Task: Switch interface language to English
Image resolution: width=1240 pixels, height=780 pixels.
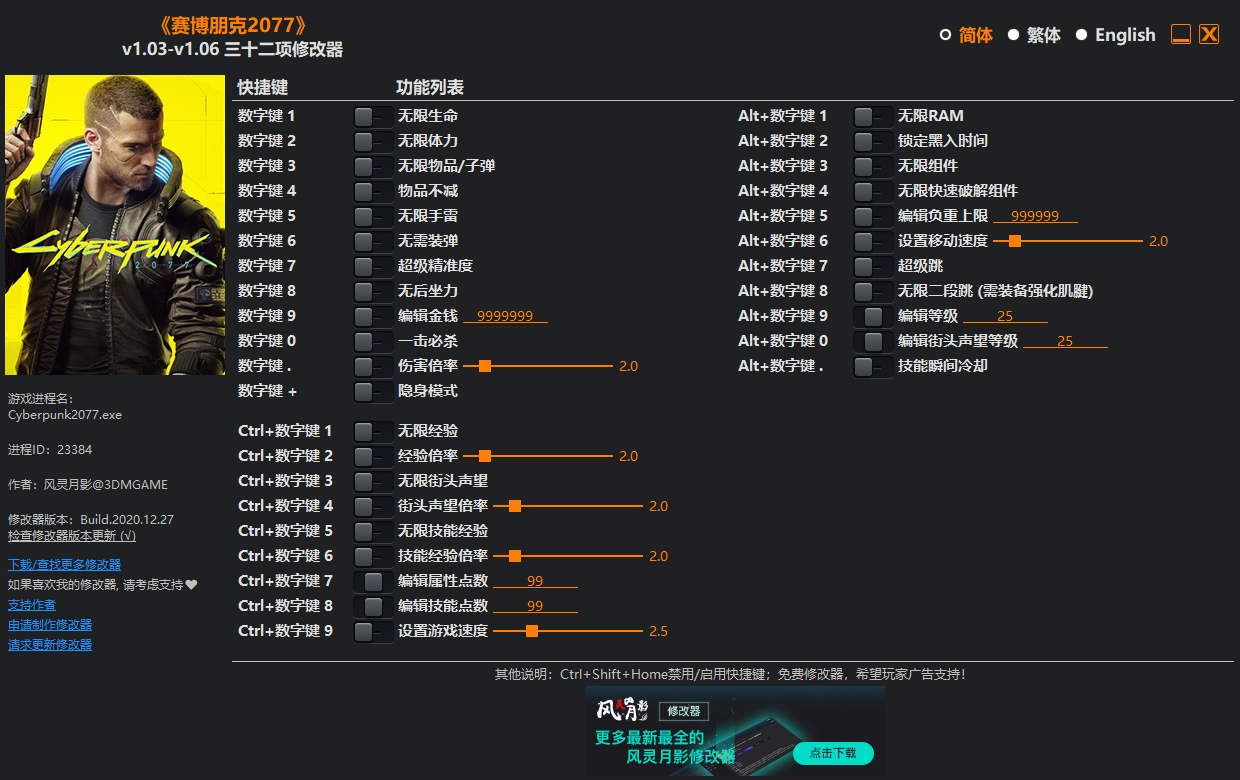Action: [x=1125, y=34]
